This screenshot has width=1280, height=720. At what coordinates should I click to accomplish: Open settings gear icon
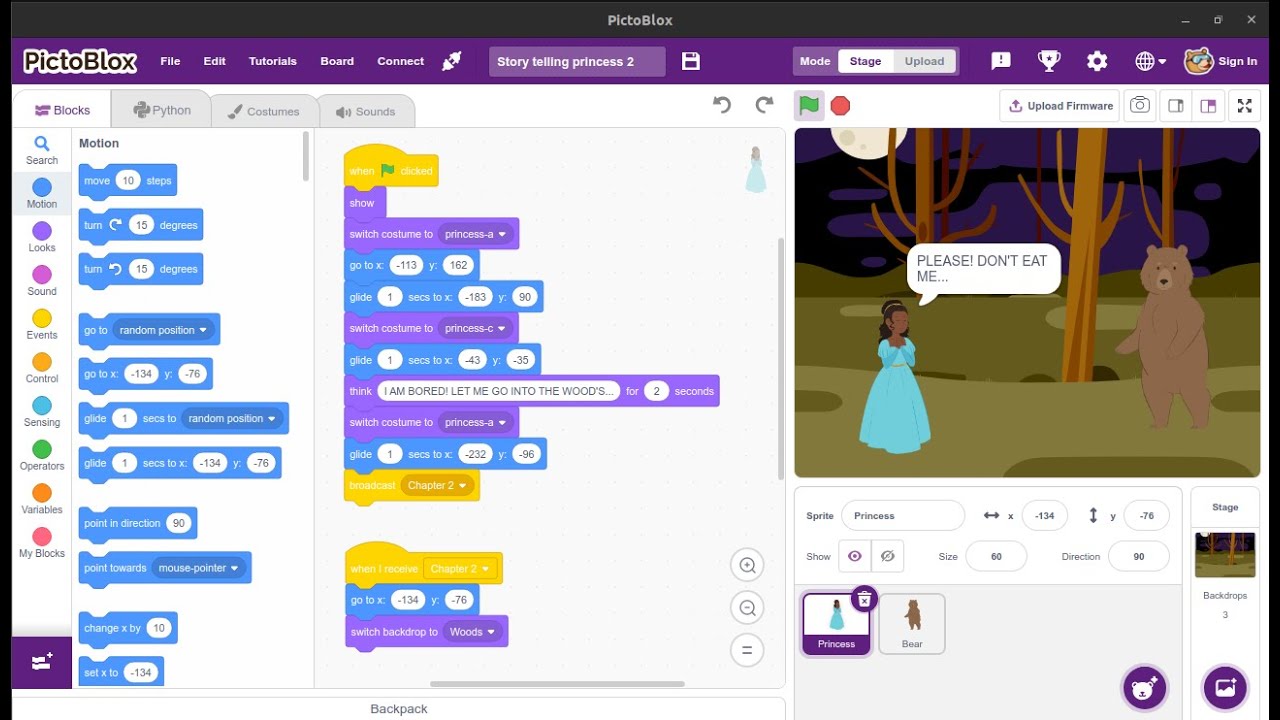pos(1097,61)
